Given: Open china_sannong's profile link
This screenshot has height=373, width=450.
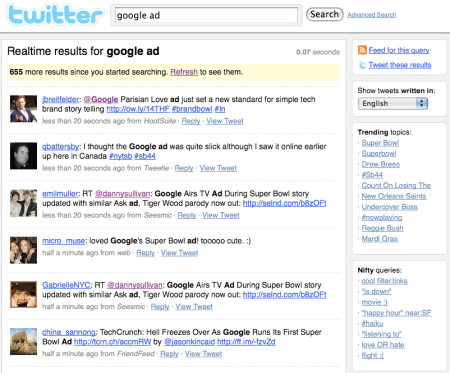Looking at the screenshot, I should pyautogui.click(x=69, y=332).
